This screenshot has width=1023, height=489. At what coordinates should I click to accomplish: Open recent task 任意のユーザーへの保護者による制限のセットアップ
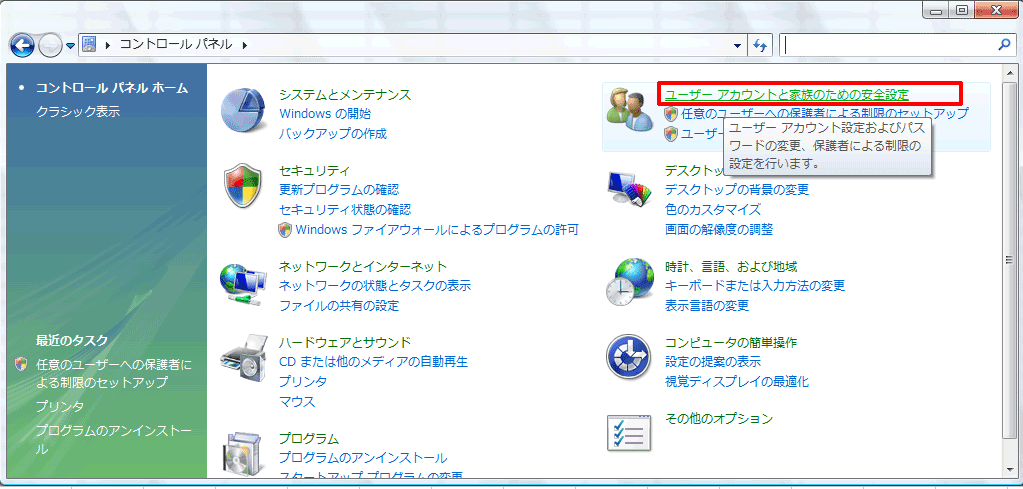(x=114, y=374)
